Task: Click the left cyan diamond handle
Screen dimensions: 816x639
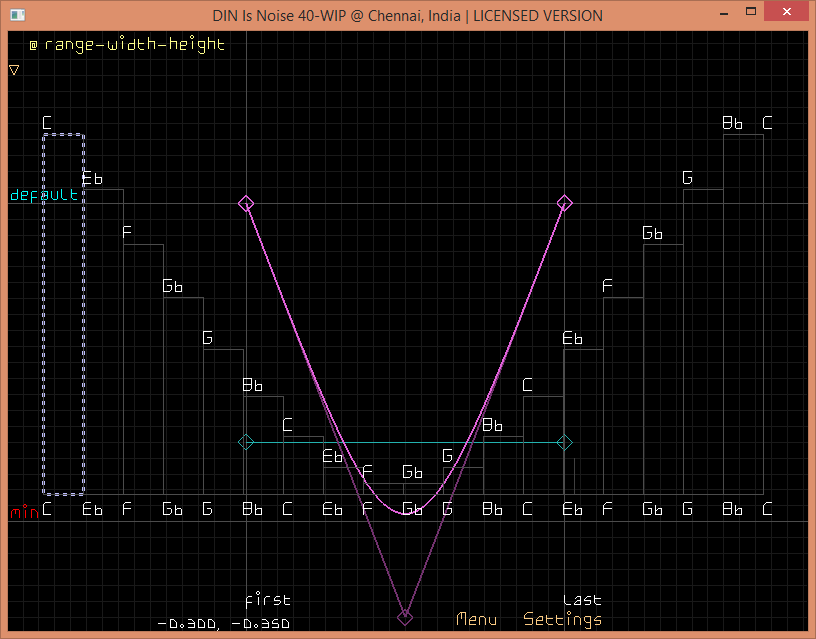Action: click(x=246, y=442)
